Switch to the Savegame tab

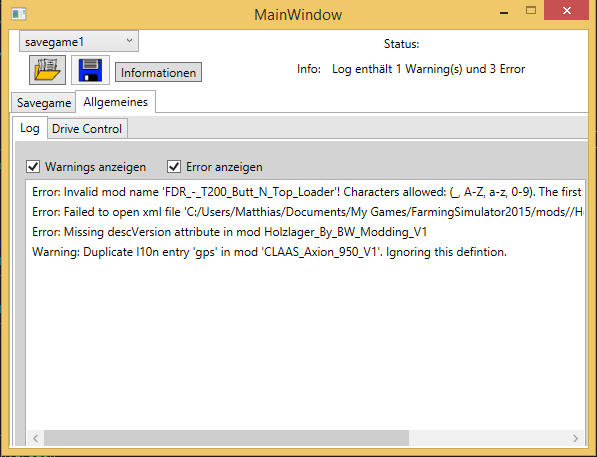44,103
